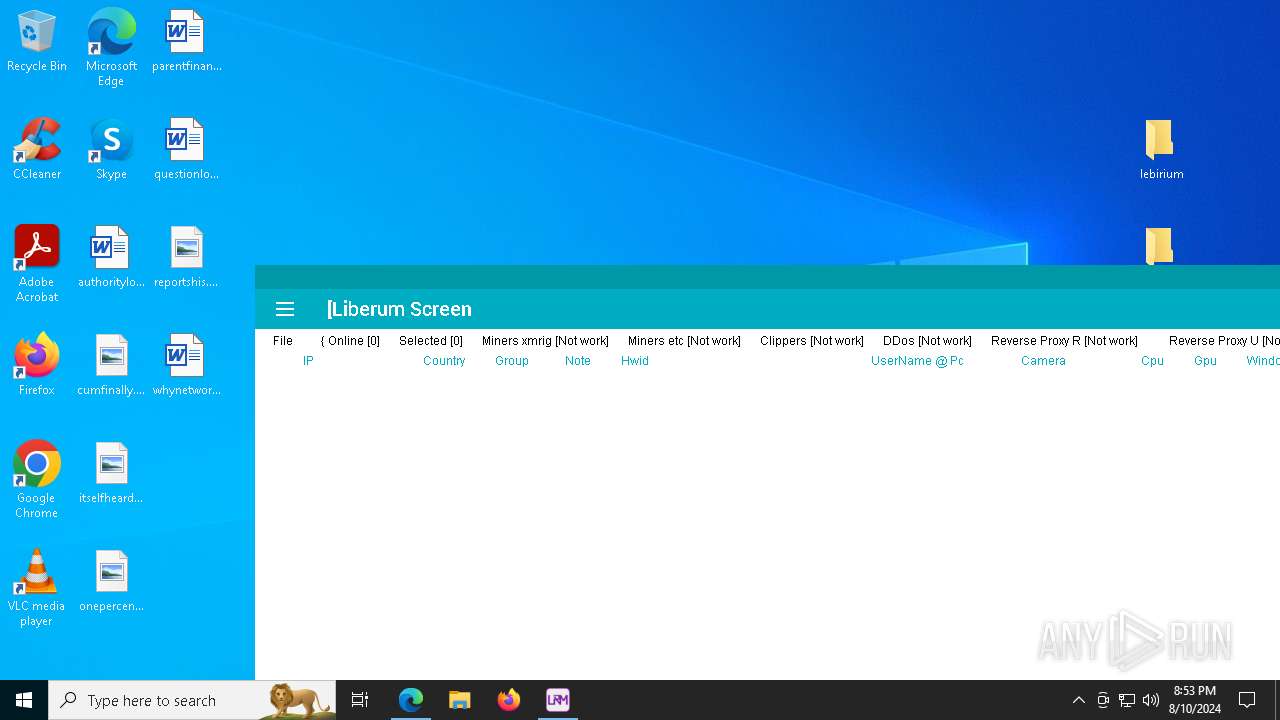This screenshot has height=720, width=1280.
Task: Open the volume control tray icon
Action: point(1151,700)
